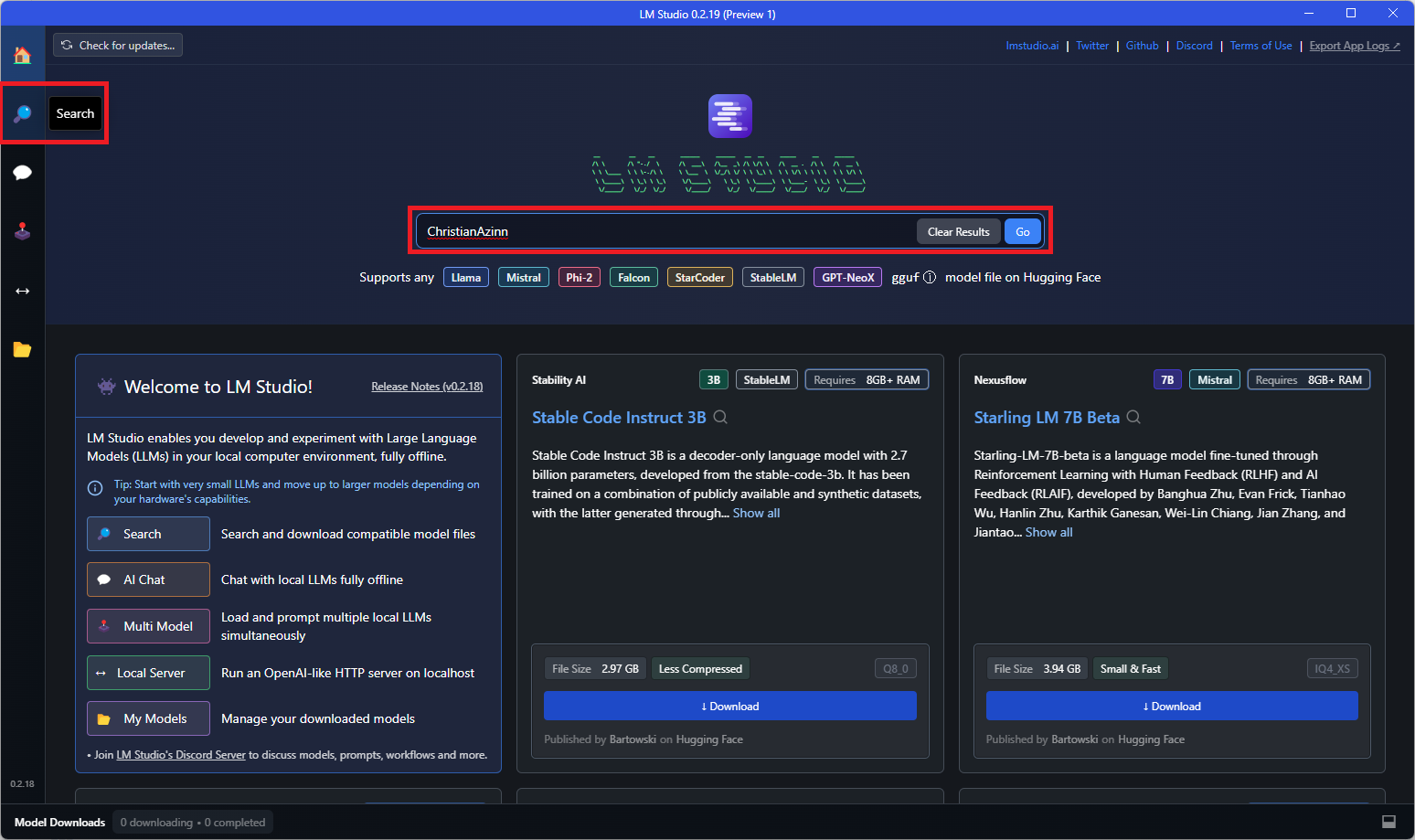Click the gguf info icon
The height and width of the screenshot is (840, 1415).
[930, 278]
